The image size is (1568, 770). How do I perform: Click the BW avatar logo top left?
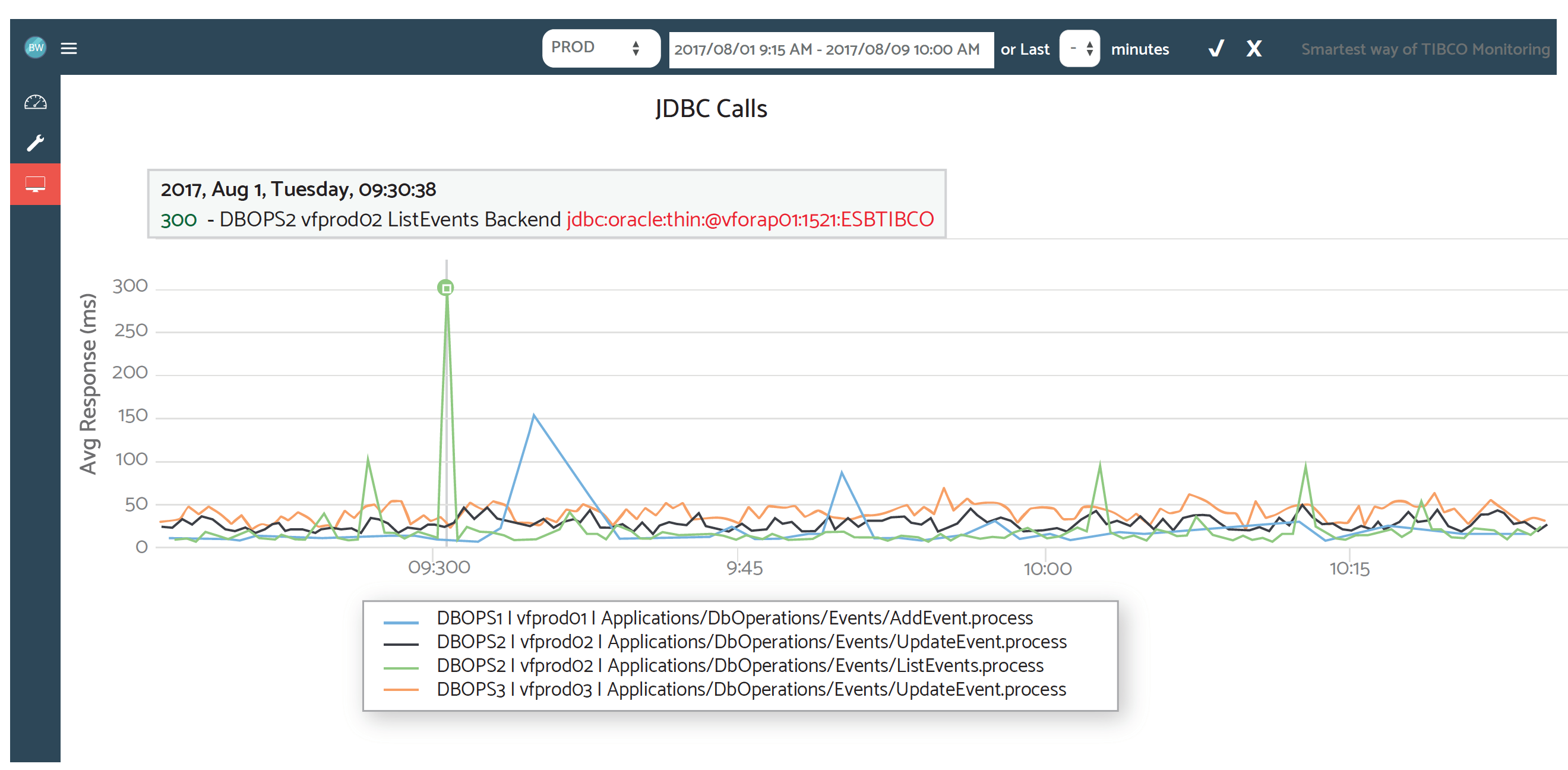coord(34,48)
